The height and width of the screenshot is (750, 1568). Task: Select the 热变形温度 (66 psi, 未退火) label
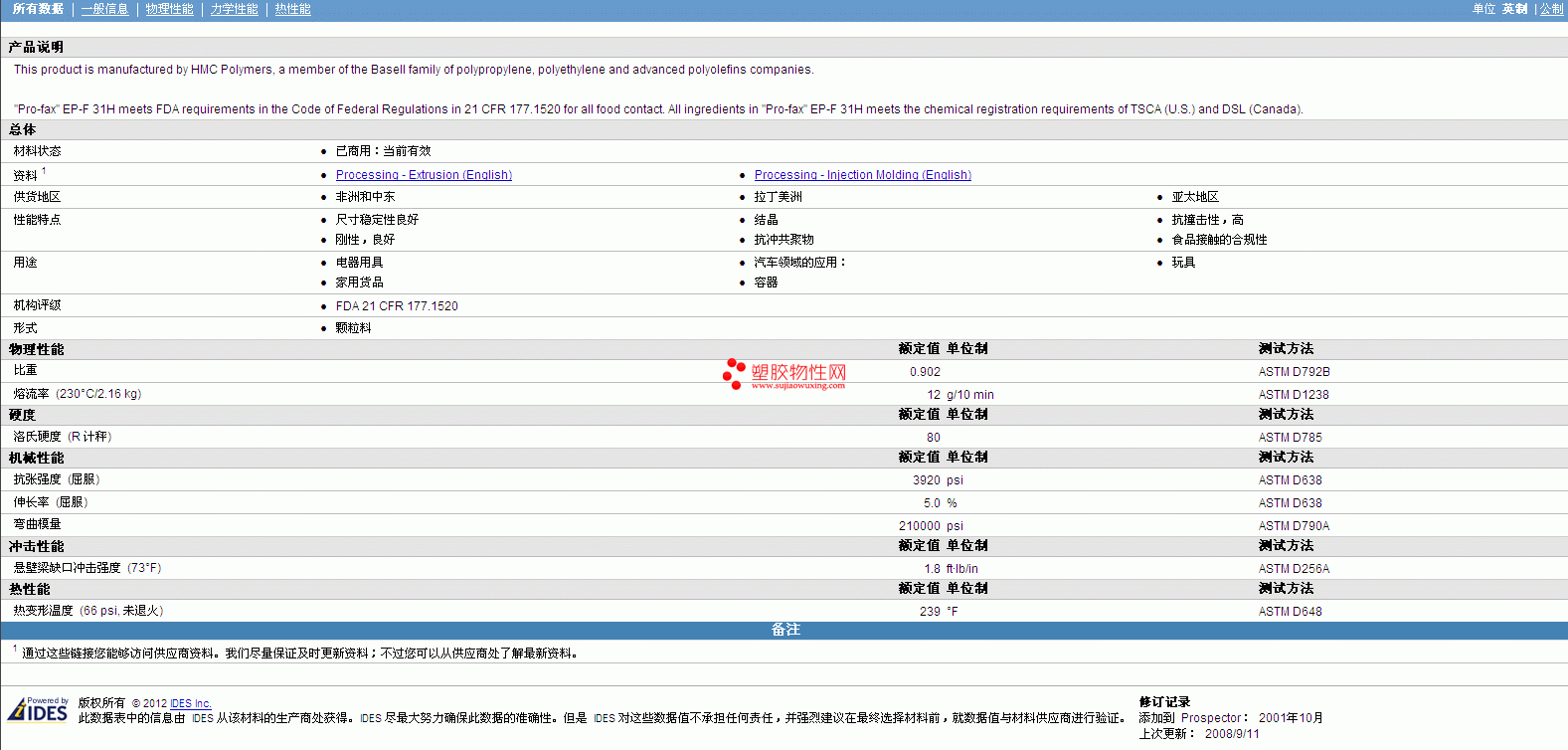pos(88,611)
